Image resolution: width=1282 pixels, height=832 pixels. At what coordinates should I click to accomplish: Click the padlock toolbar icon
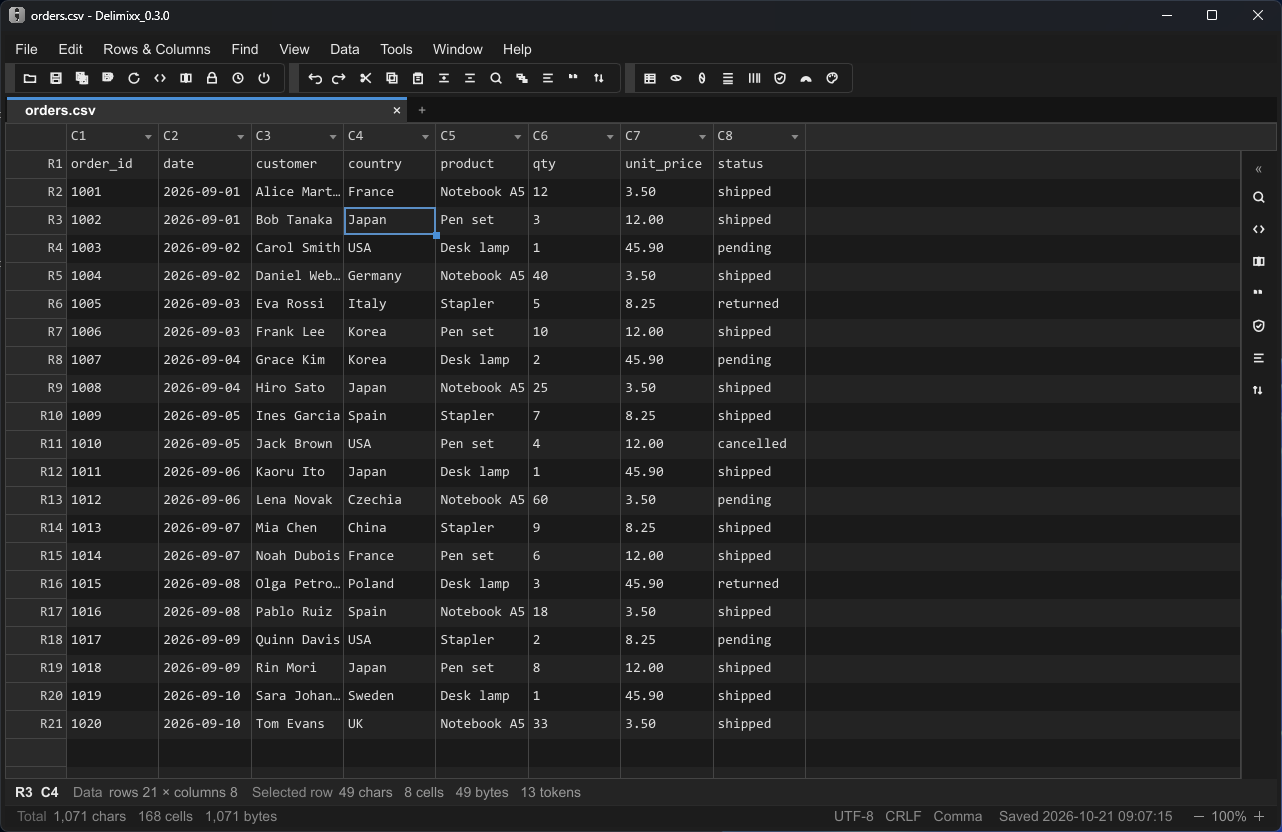coord(212,78)
